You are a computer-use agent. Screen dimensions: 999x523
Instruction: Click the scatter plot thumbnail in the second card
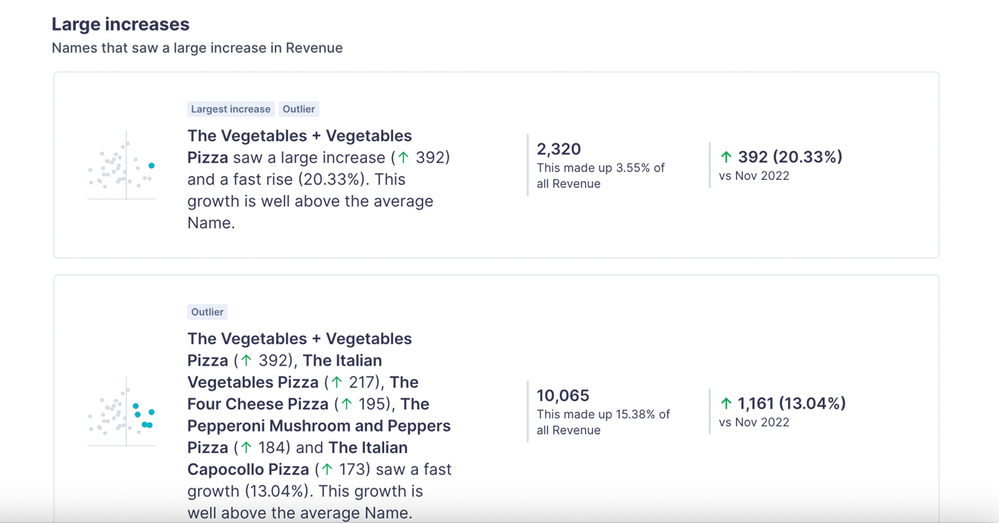tap(121, 412)
